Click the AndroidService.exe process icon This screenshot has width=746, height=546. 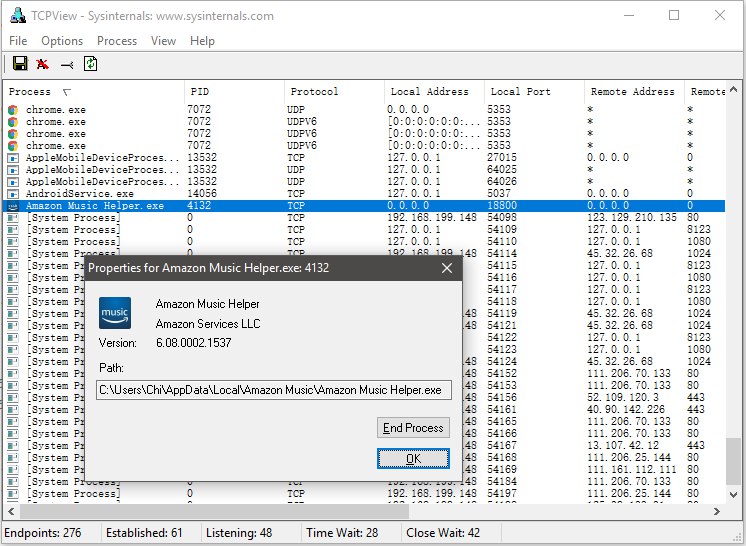pos(13,194)
